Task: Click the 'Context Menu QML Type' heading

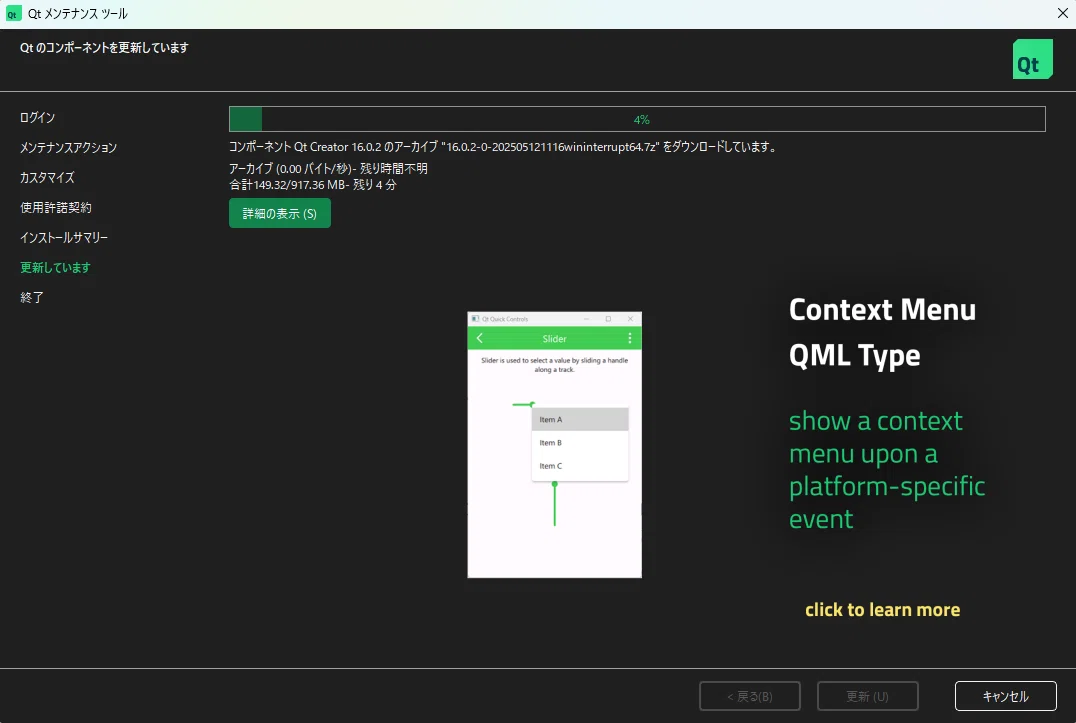Action: 882,333
